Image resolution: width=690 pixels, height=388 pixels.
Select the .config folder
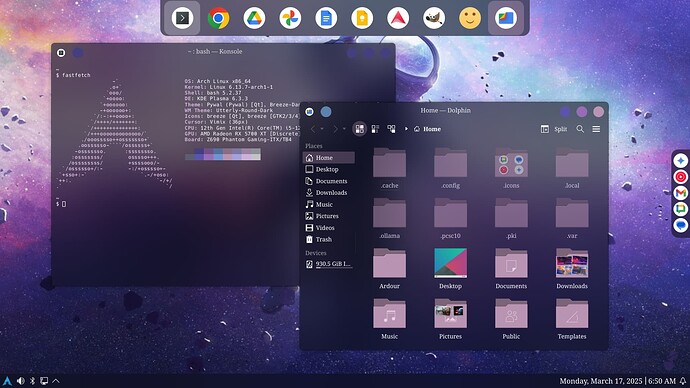coord(450,168)
